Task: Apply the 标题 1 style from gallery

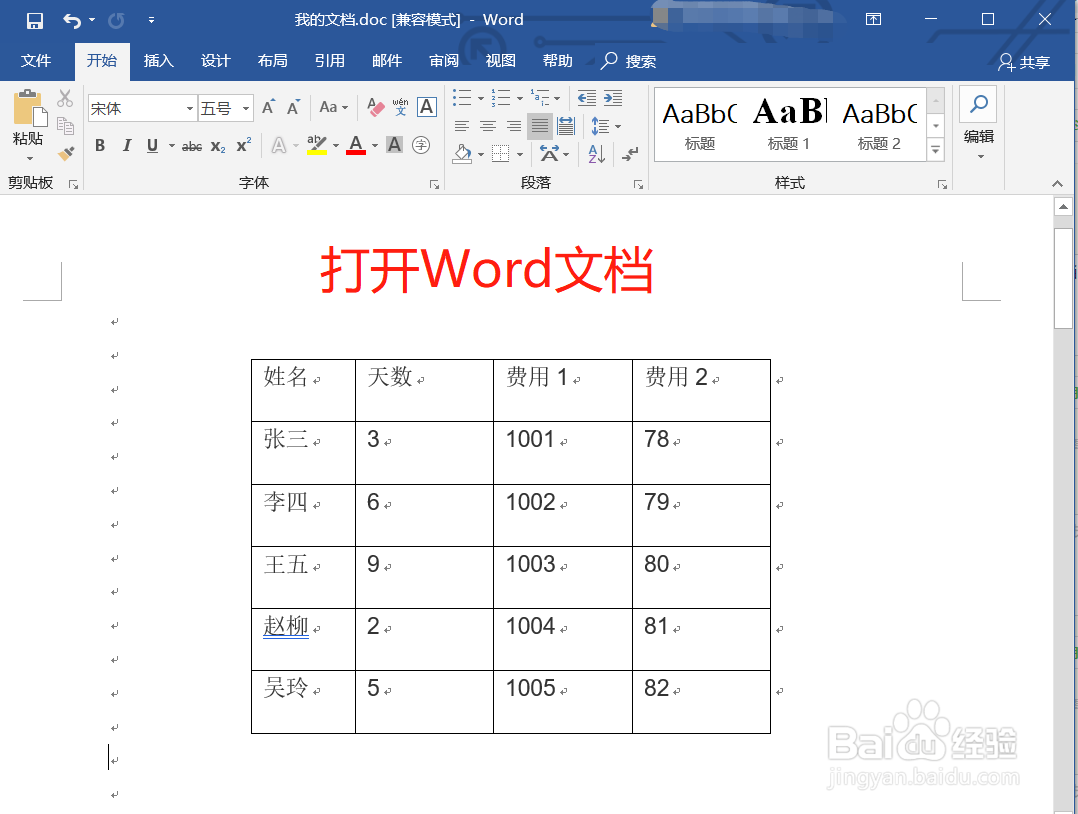Action: click(788, 120)
